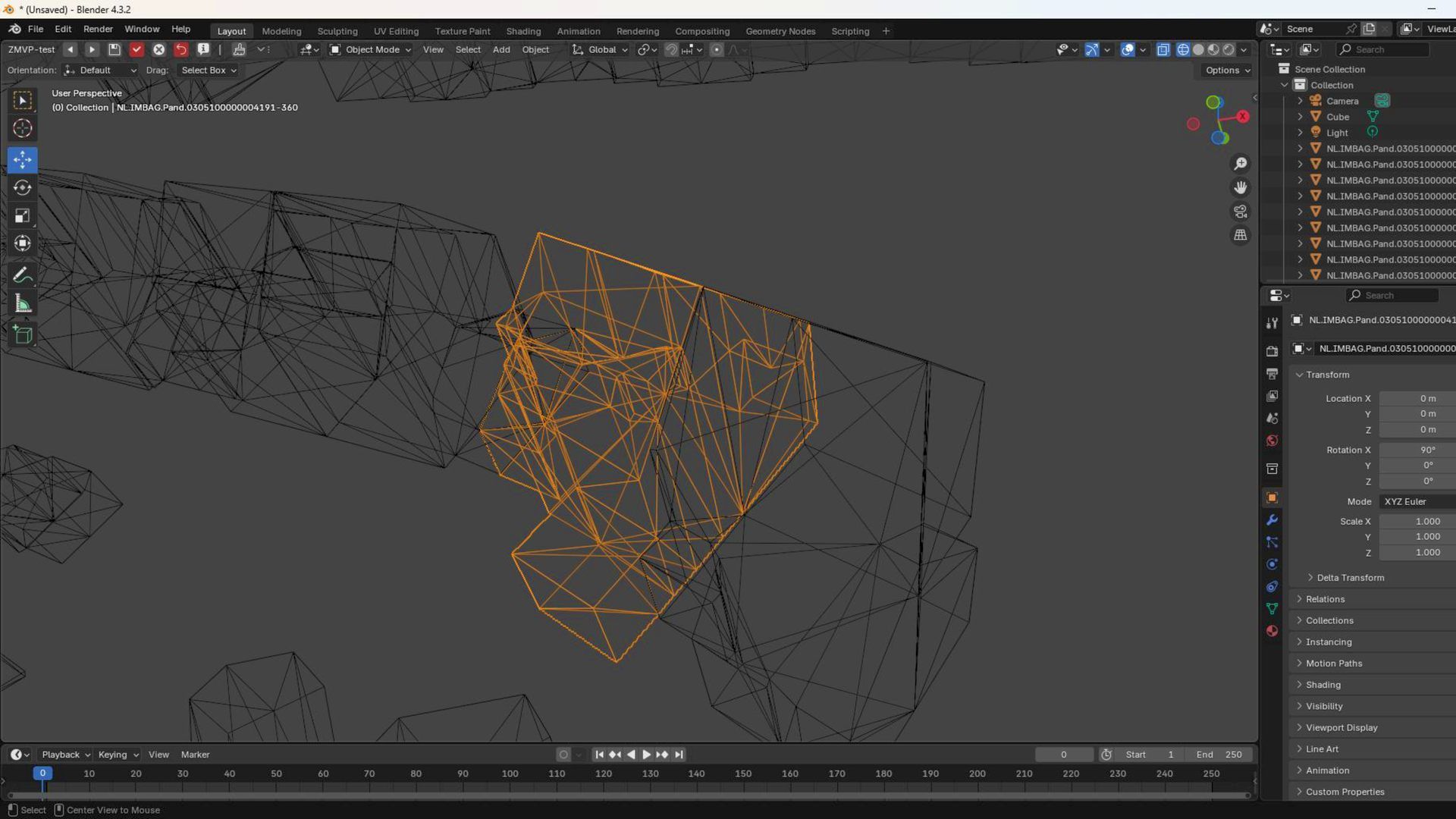Open the Material properties tab
The height and width of the screenshot is (819, 1456).
[1272, 631]
